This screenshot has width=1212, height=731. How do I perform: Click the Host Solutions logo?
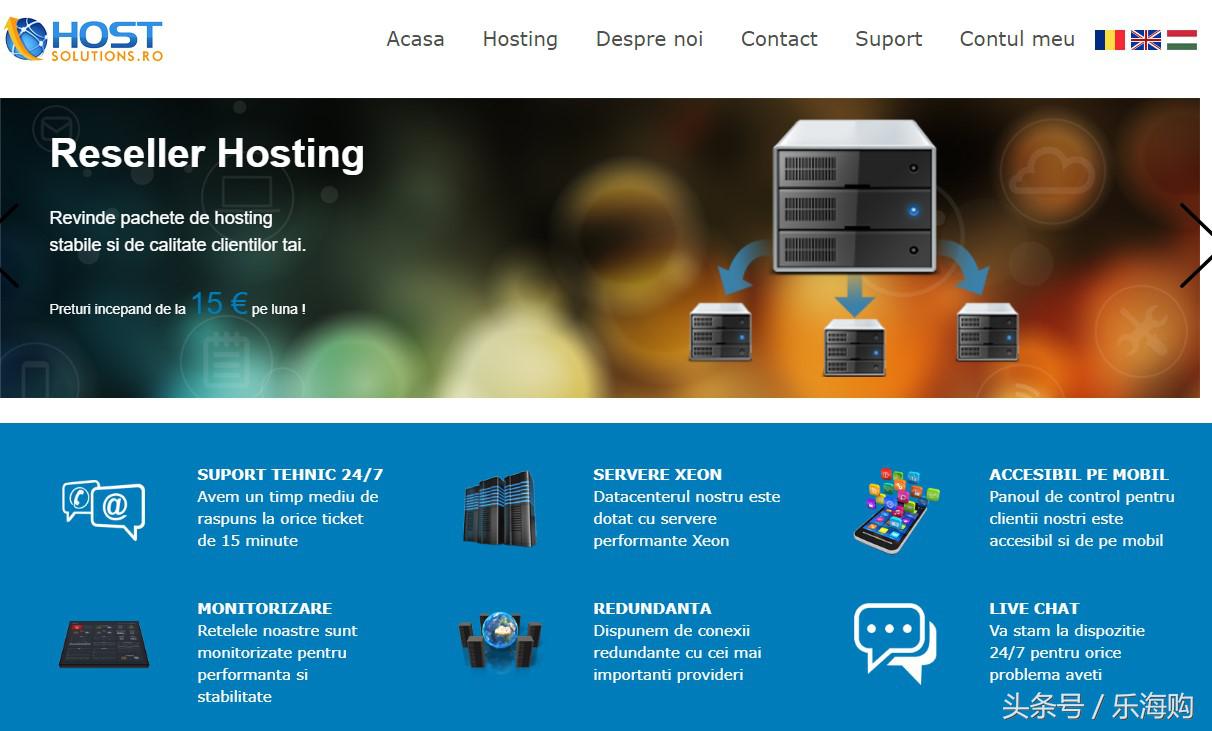(84, 40)
